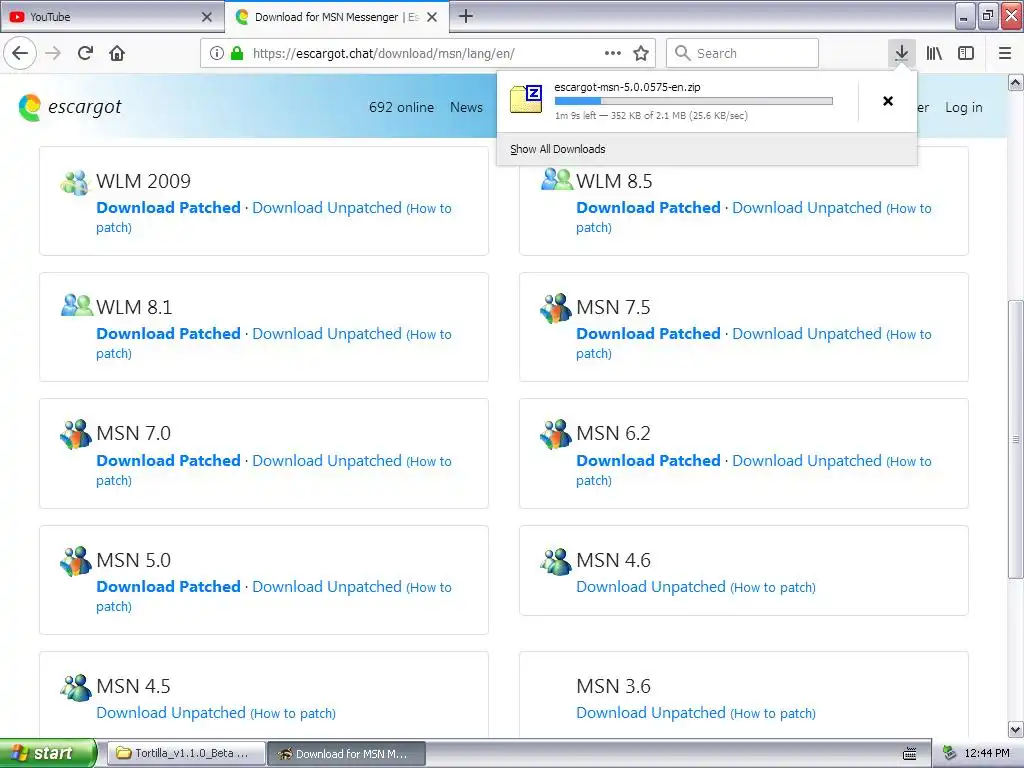Open page actions three-dot menu
1024x768 pixels.
[613, 53]
